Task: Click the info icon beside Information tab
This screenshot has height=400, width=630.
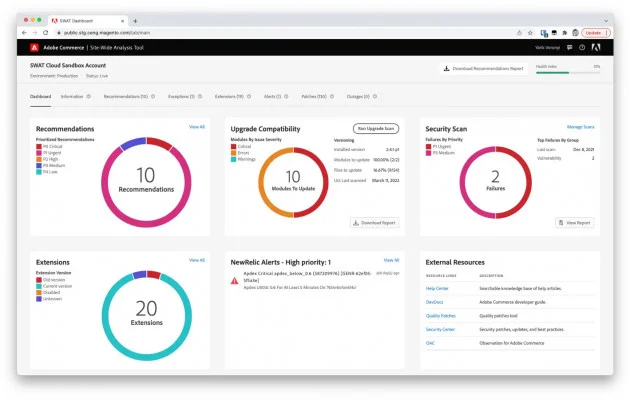Action: click(x=89, y=97)
